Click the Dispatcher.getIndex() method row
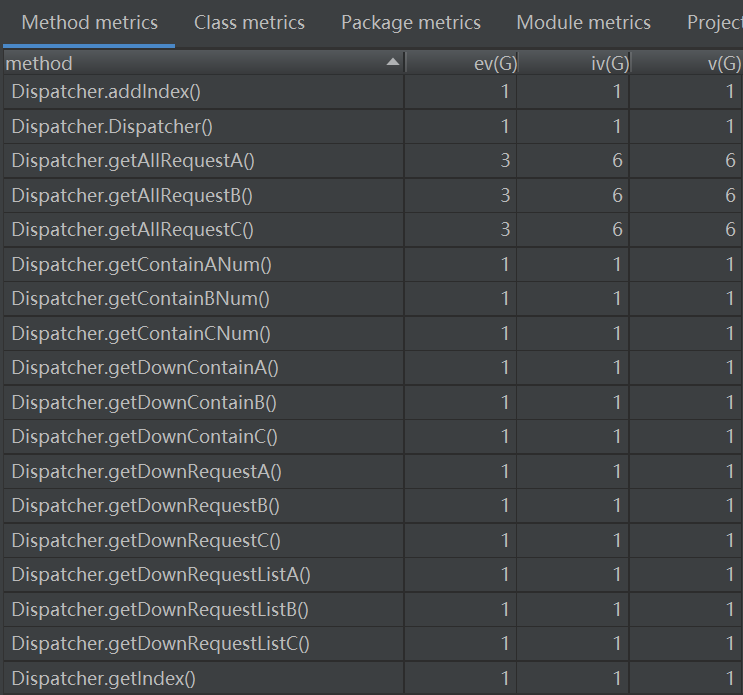The image size is (743, 695). coord(104,678)
